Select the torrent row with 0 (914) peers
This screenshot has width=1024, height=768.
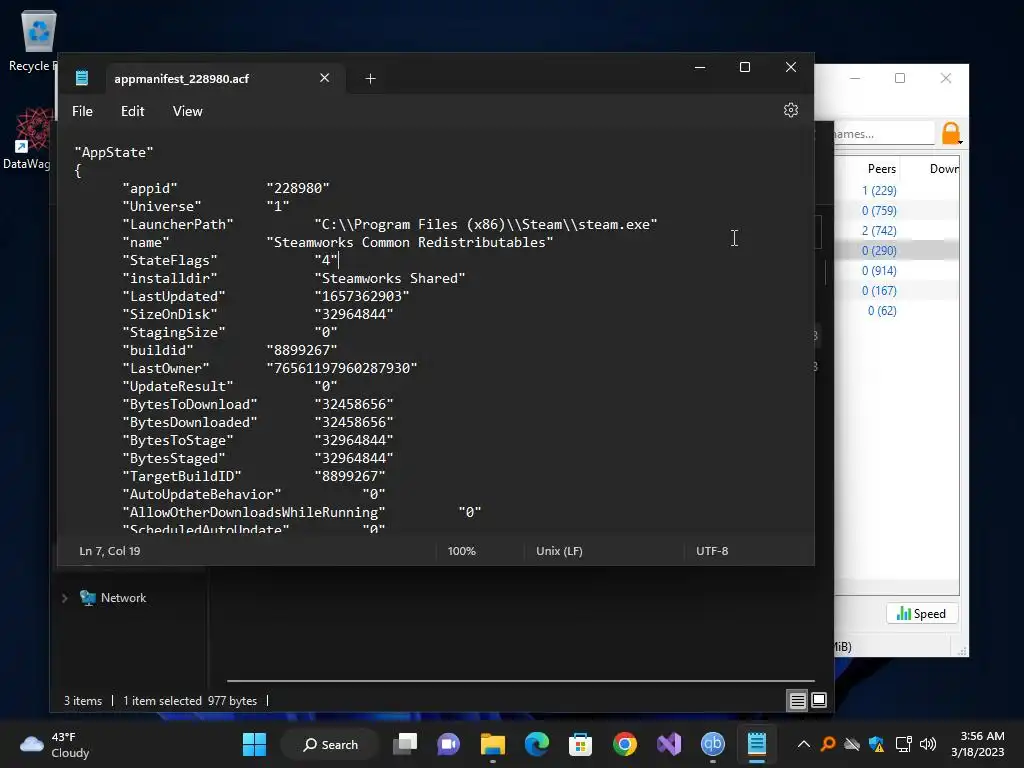click(x=897, y=270)
